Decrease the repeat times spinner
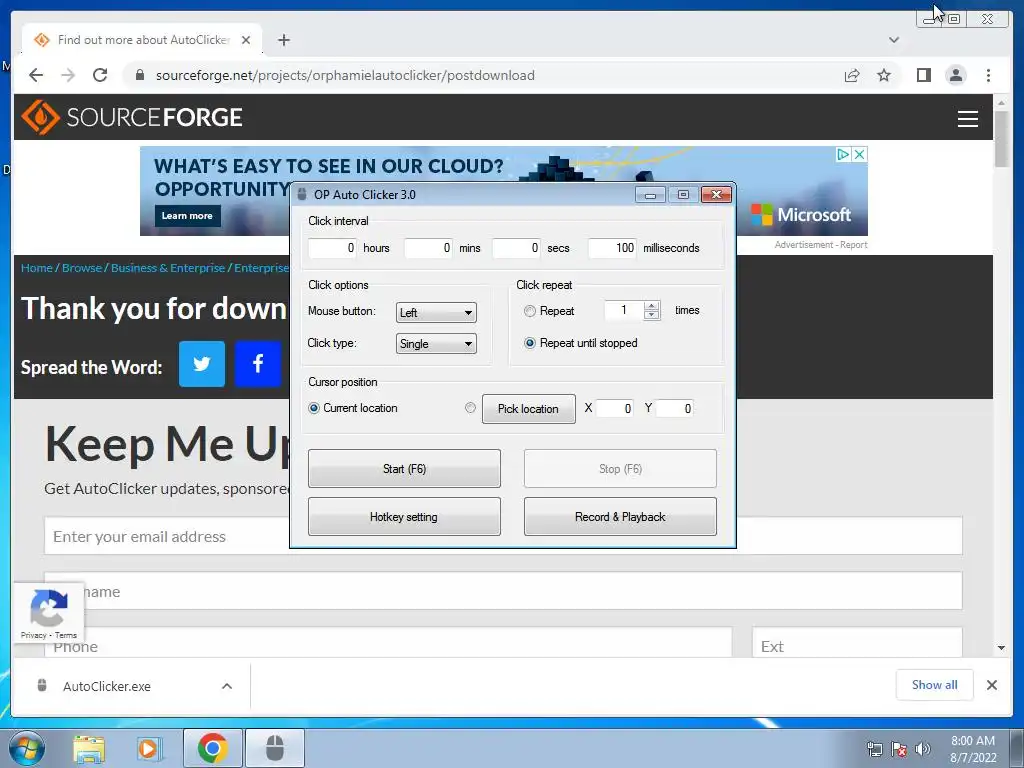Screen dimensions: 1024x768 pos(651,315)
